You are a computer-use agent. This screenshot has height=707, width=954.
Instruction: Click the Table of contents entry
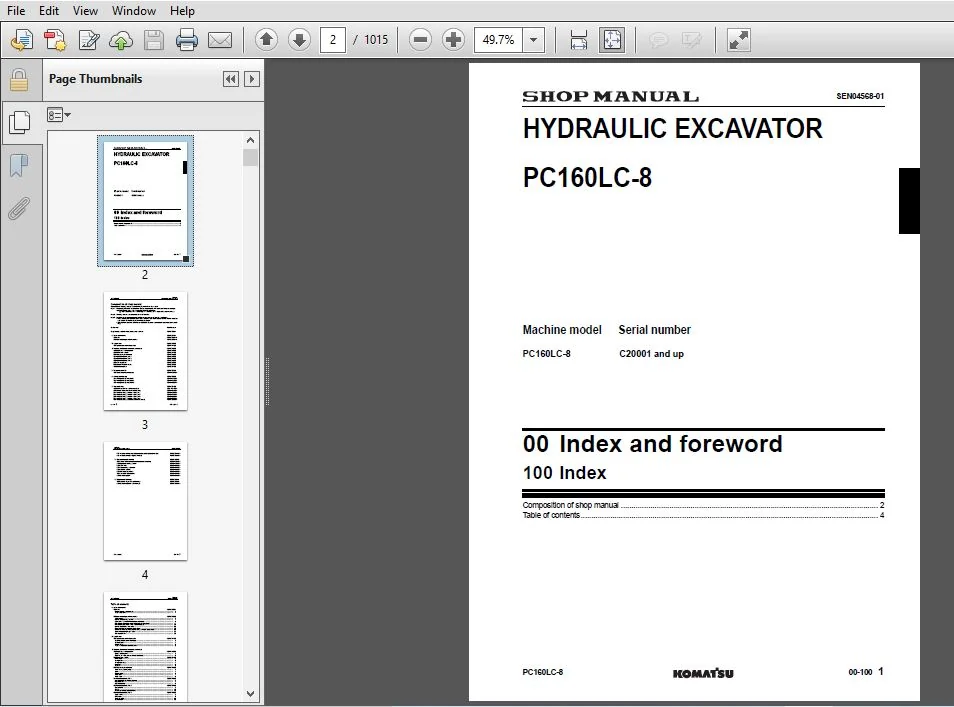703,515
